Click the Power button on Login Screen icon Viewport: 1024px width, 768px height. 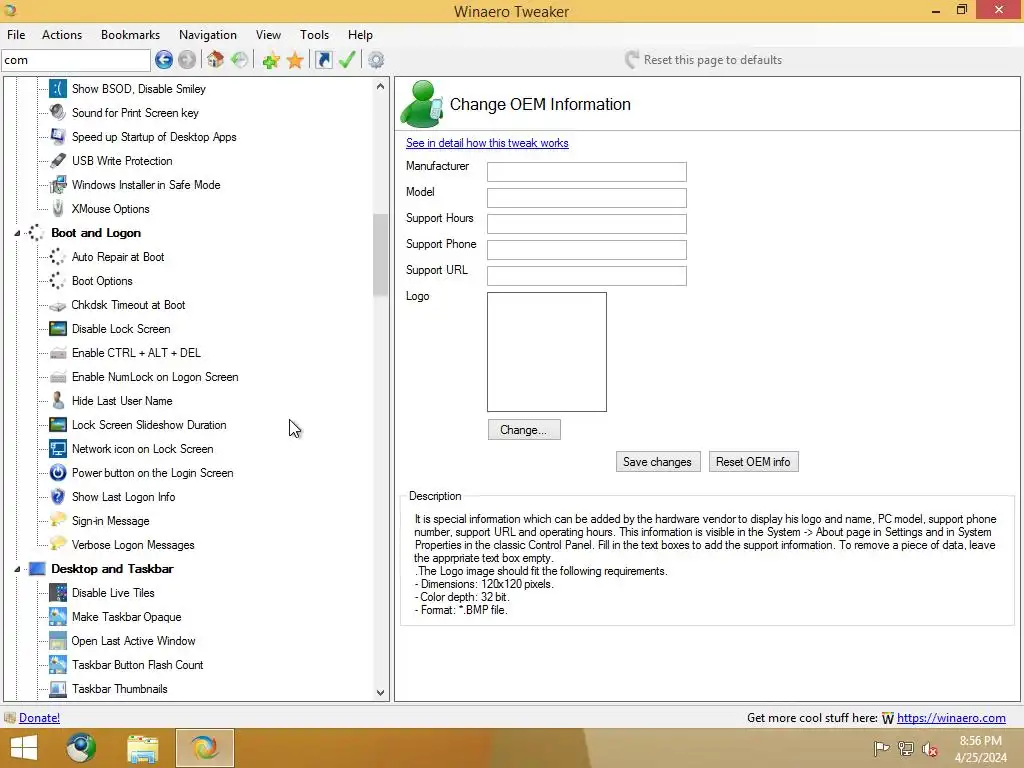click(x=58, y=473)
